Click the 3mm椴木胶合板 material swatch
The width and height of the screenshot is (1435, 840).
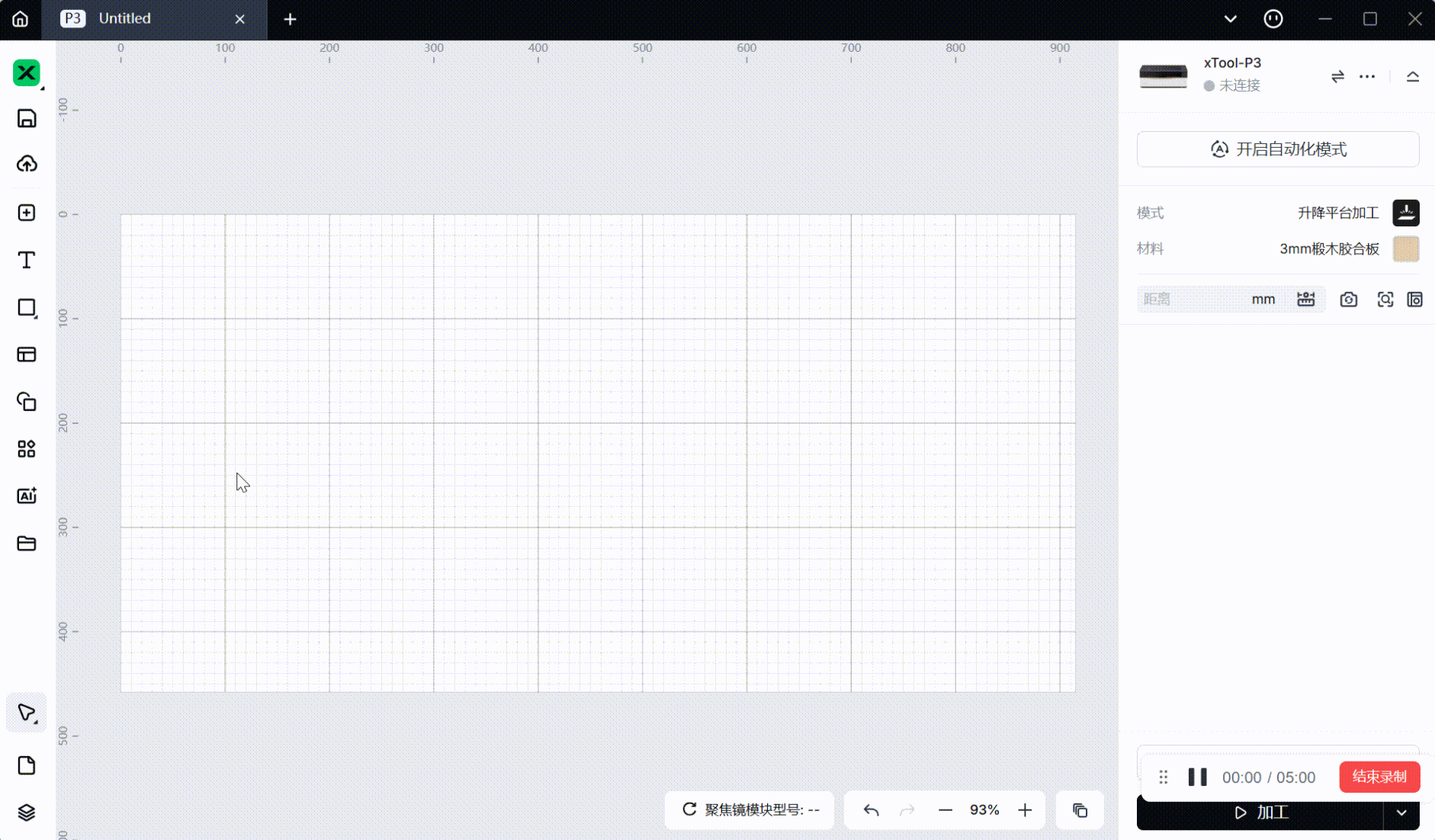(x=1405, y=248)
